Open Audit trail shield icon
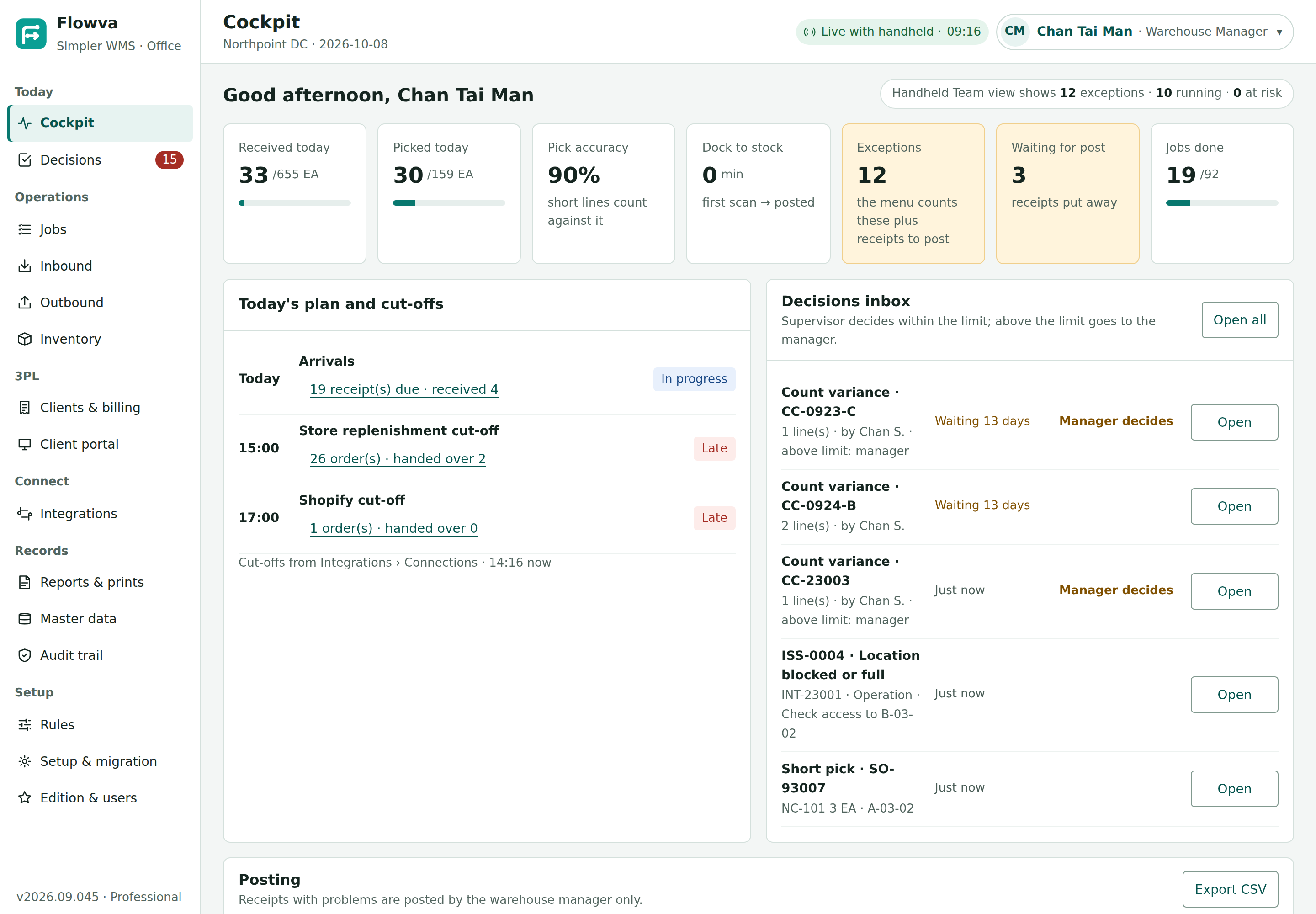The image size is (1316, 914). pyautogui.click(x=25, y=655)
